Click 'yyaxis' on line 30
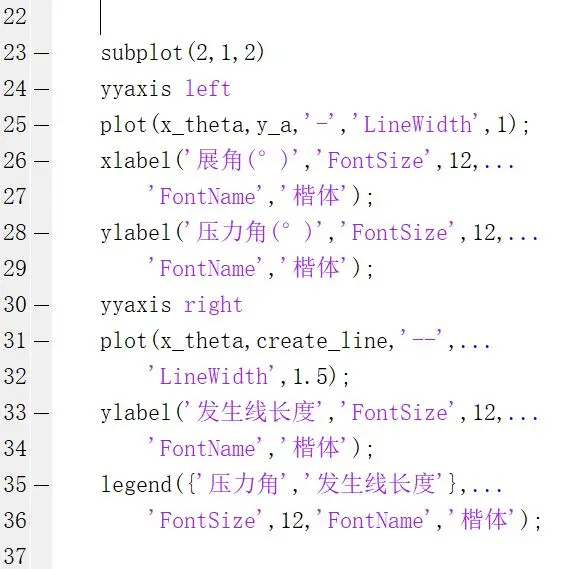581x569 pixels. point(136,306)
